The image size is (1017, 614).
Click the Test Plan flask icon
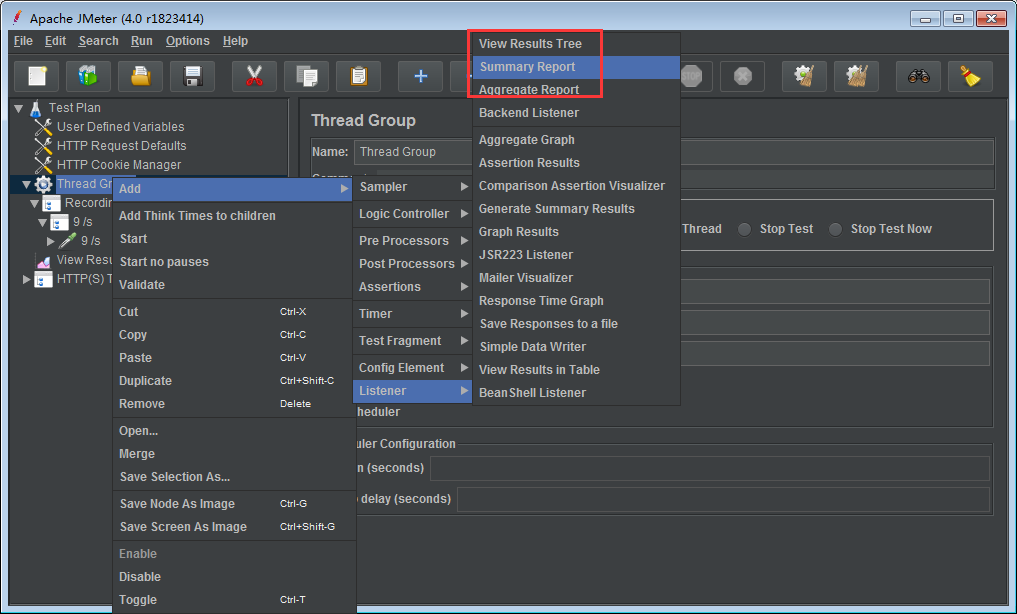click(x=36, y=108)
